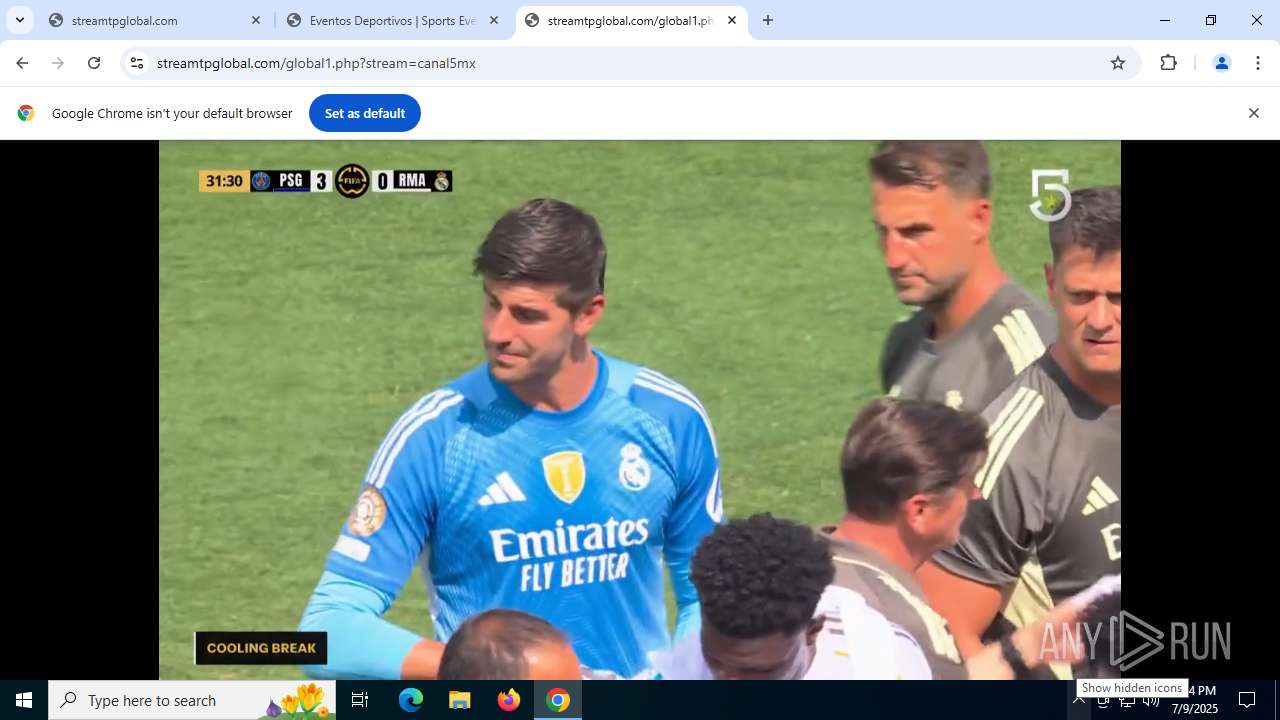Open the Extensions puzzle icon
1280x720 pixels.
pyautogui.click(x=1168, y=63)
